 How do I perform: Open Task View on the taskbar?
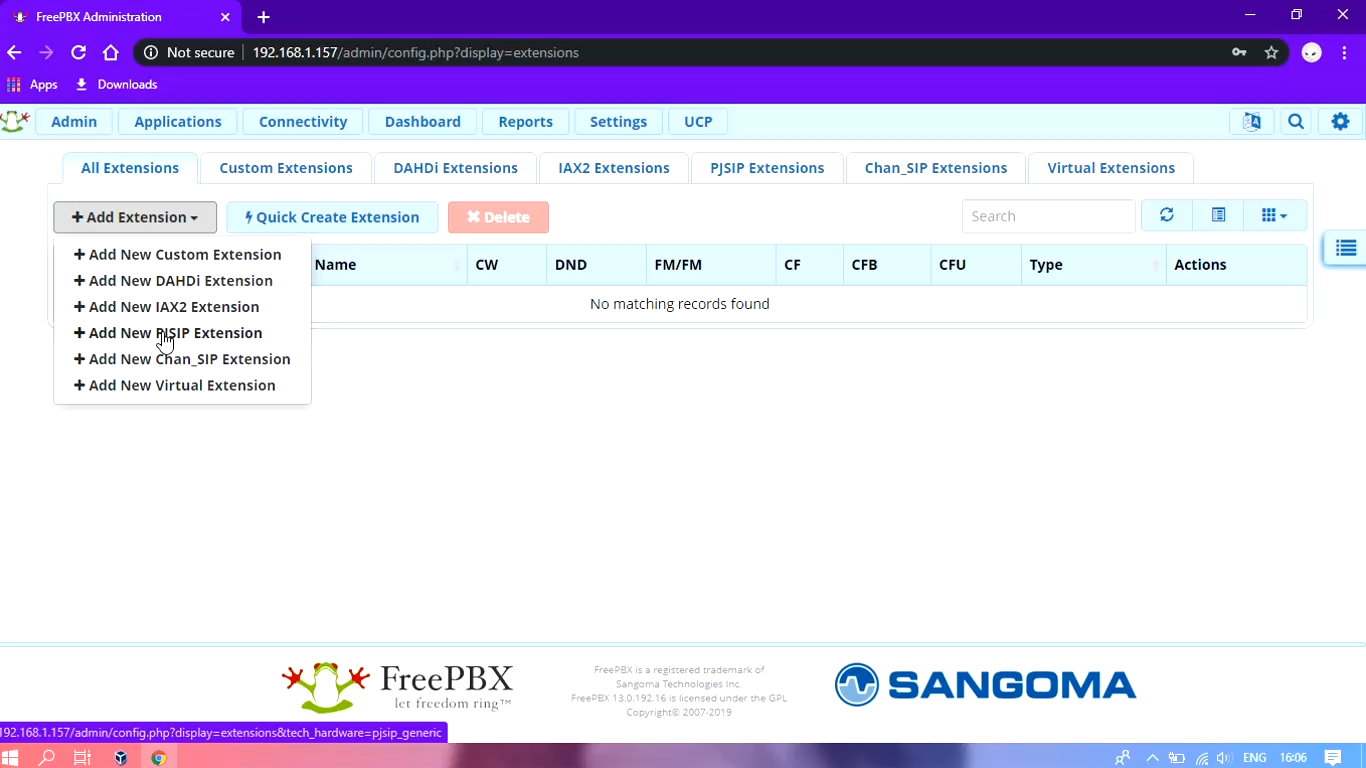click(x=83, y=757)
